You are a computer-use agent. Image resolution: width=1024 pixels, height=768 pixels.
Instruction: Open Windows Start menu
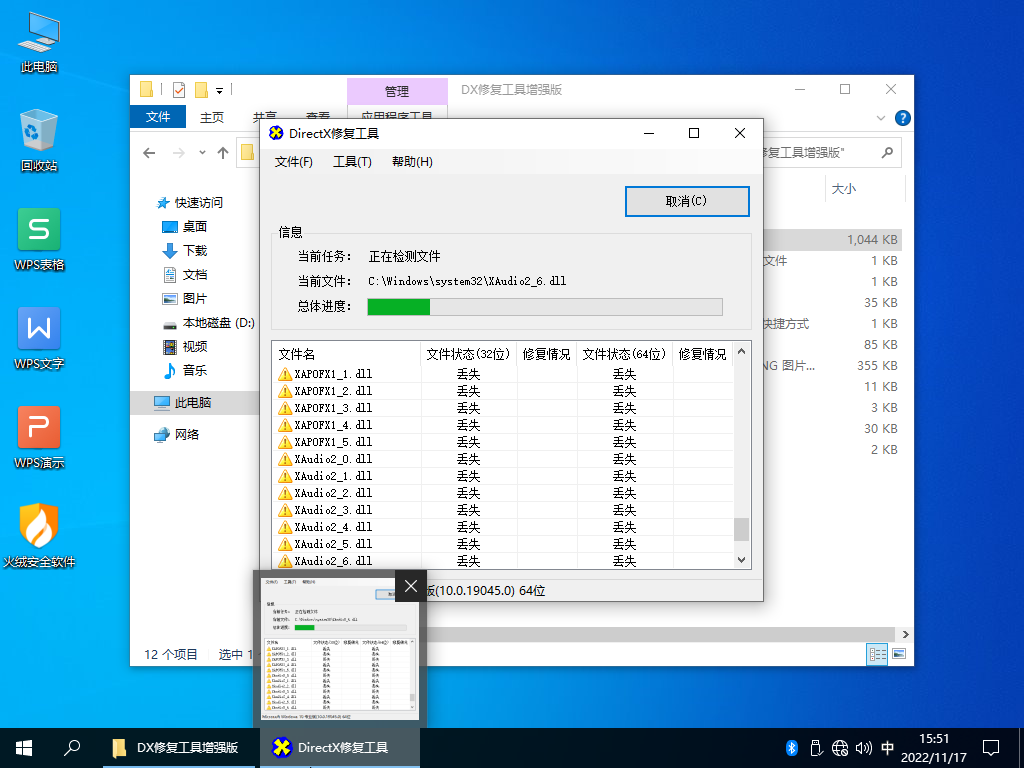pos(24,748)
